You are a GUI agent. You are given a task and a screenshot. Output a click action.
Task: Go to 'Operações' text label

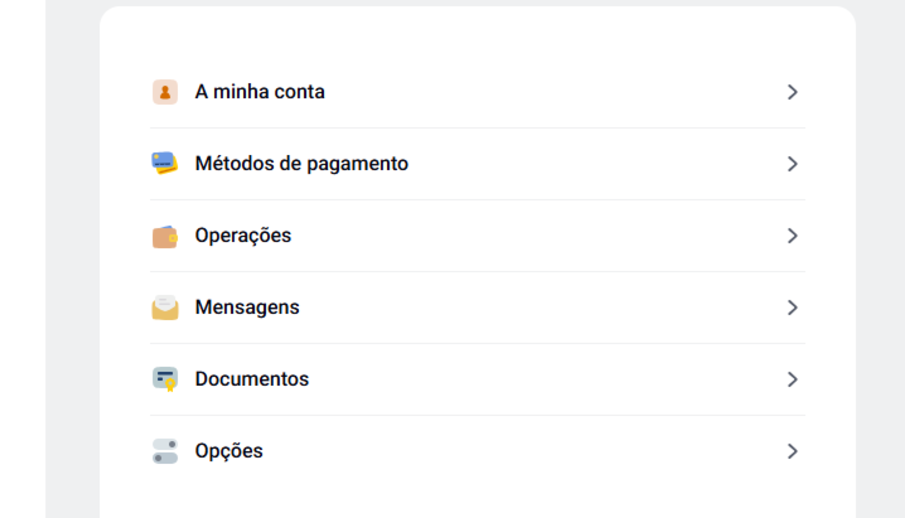243,236
